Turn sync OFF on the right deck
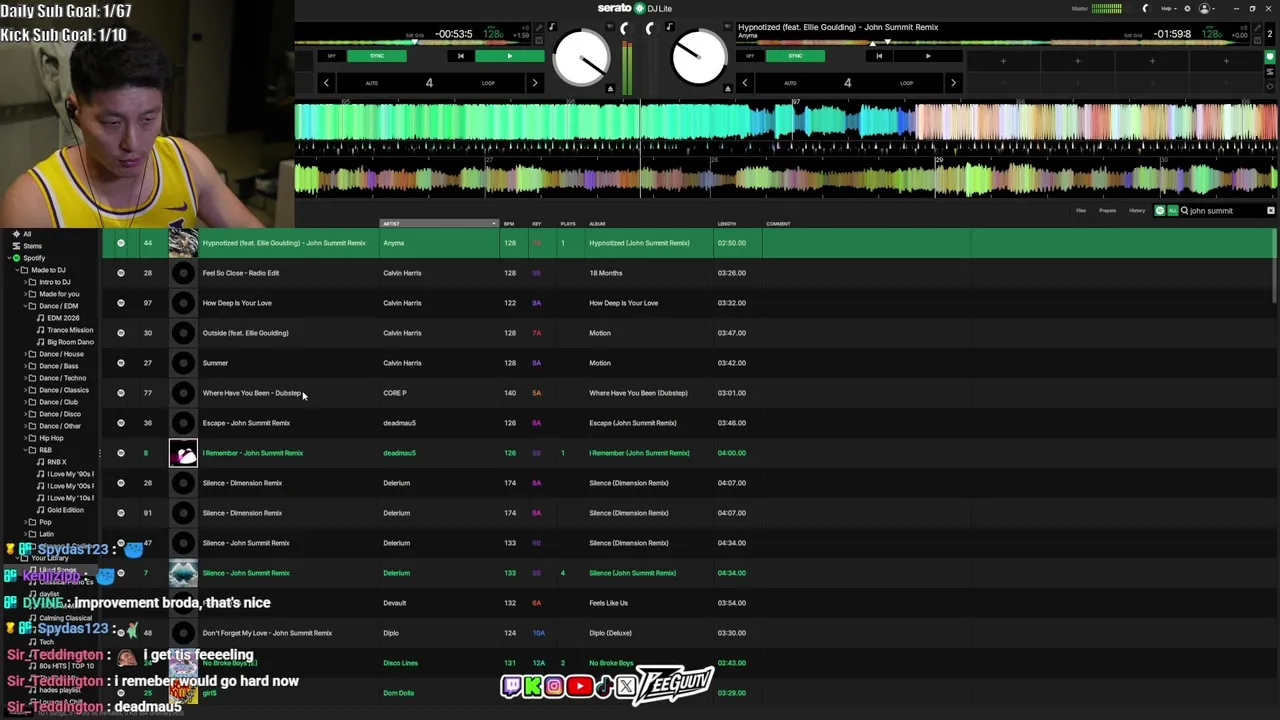This screenshot has height=720, width=1280. click(x=750, y=56)
